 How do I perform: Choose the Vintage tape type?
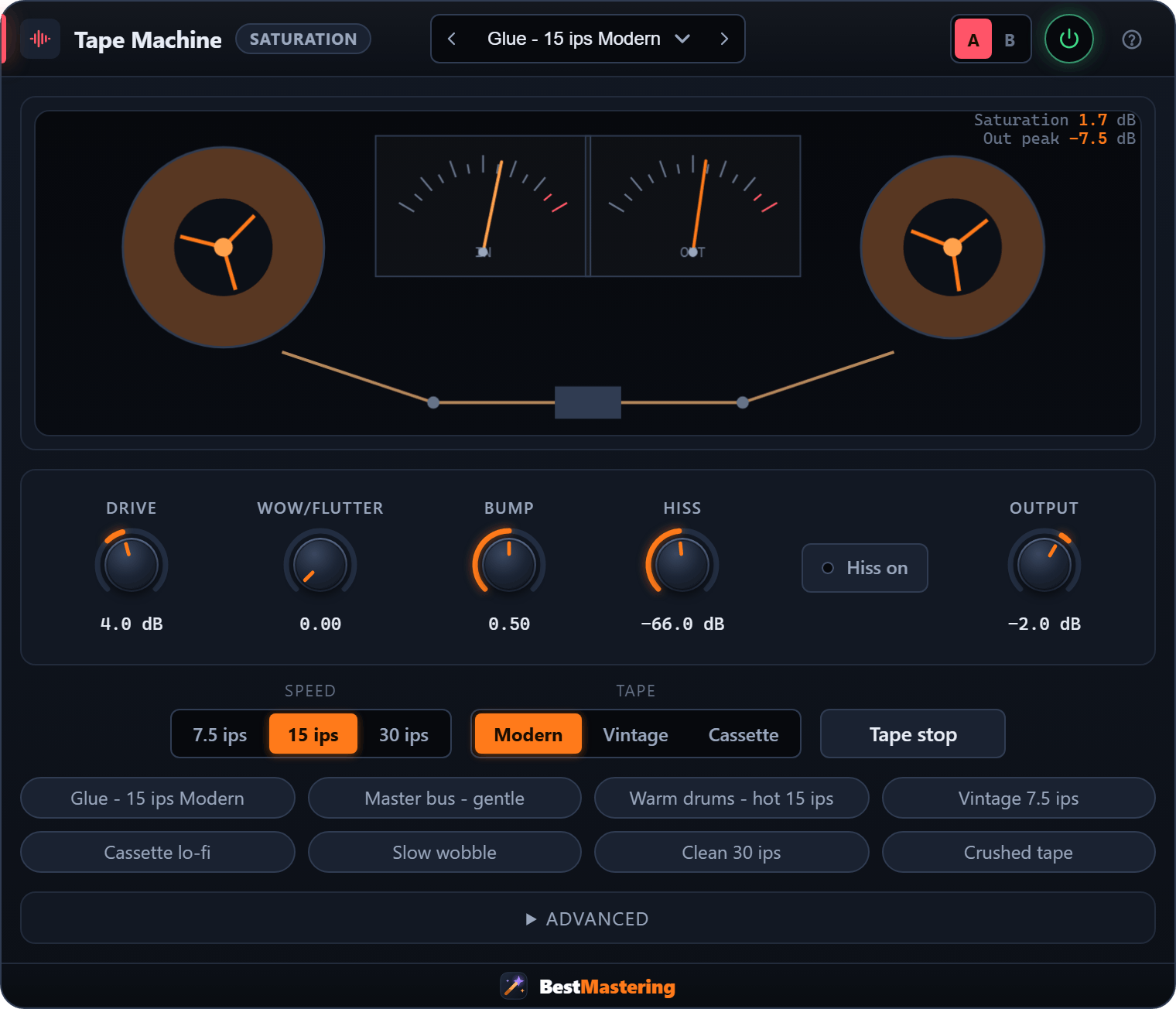[636, 734]
